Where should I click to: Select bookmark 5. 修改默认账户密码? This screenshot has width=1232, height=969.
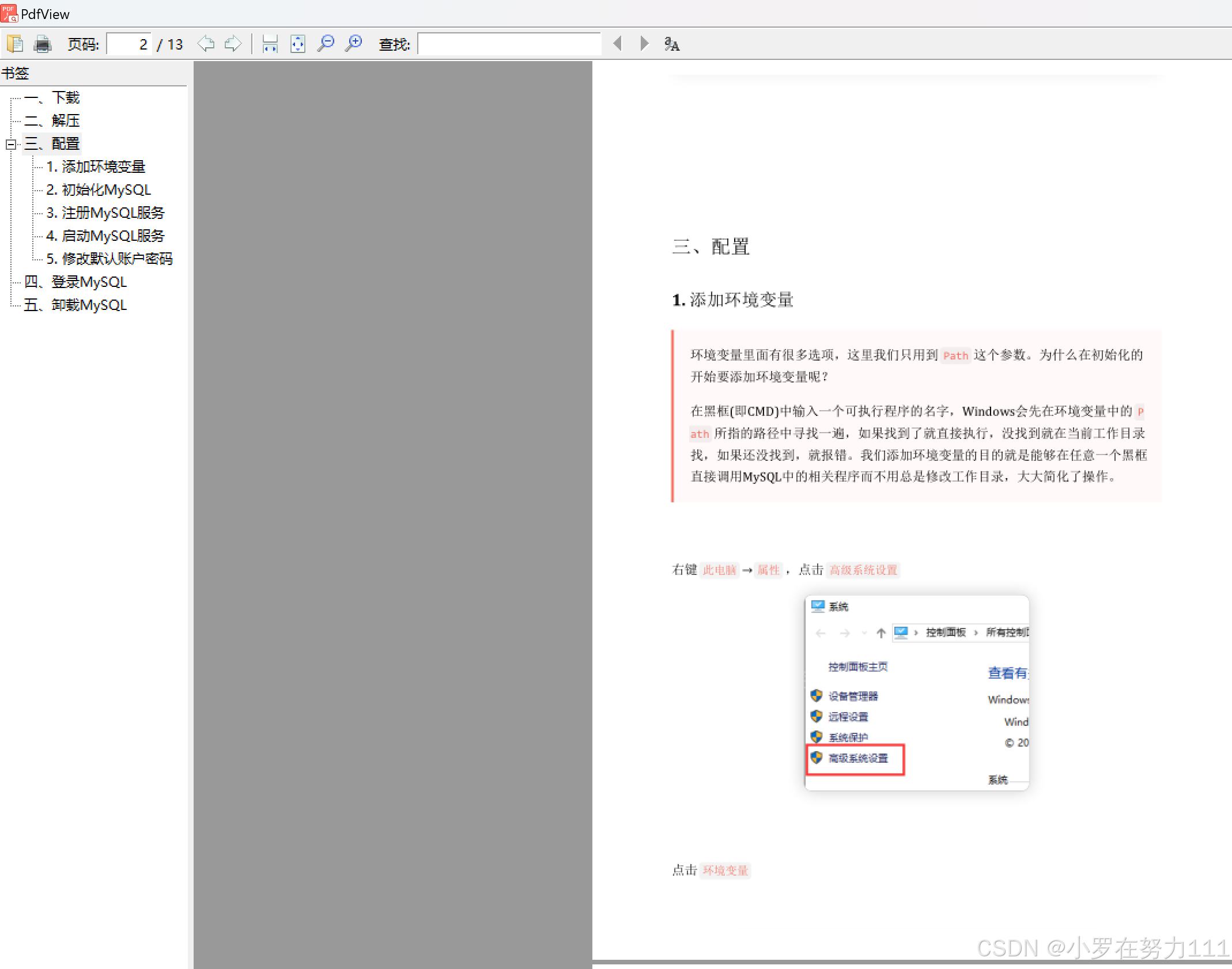(109, 259)
